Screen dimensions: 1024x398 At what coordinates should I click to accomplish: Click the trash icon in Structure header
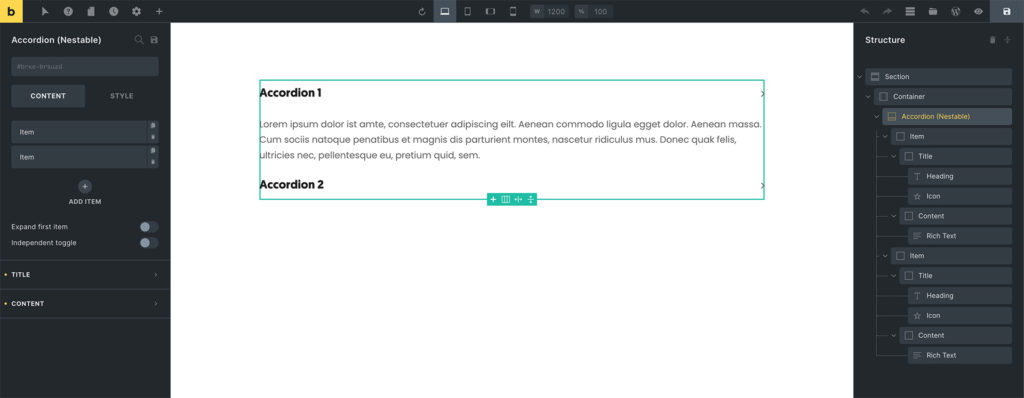tap(993, 40)
